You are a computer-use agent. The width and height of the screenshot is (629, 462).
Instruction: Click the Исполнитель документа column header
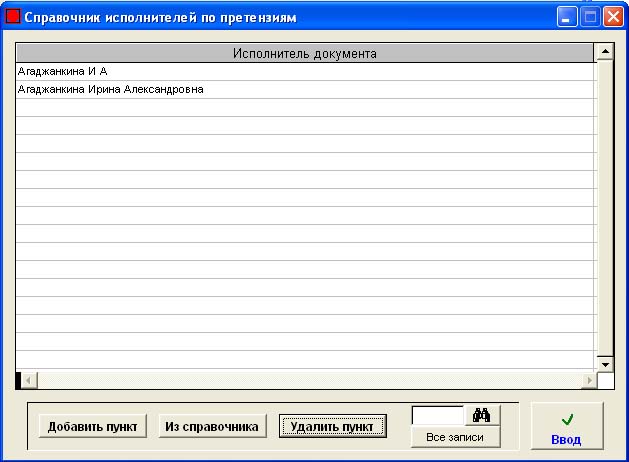pyautogui.click(x=305, y=53)
